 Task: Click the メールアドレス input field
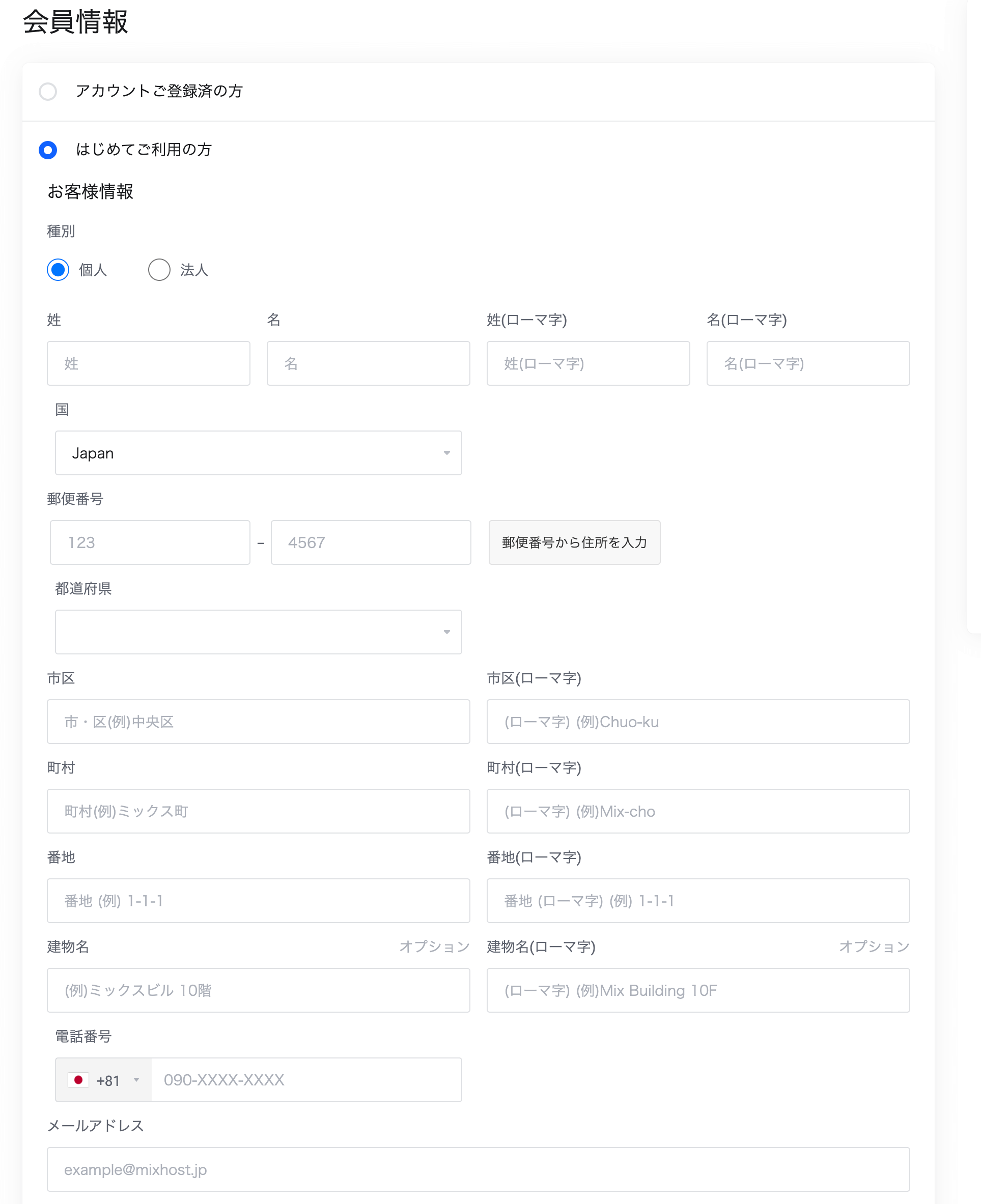pyautogui.click(x=478, y=1169)
